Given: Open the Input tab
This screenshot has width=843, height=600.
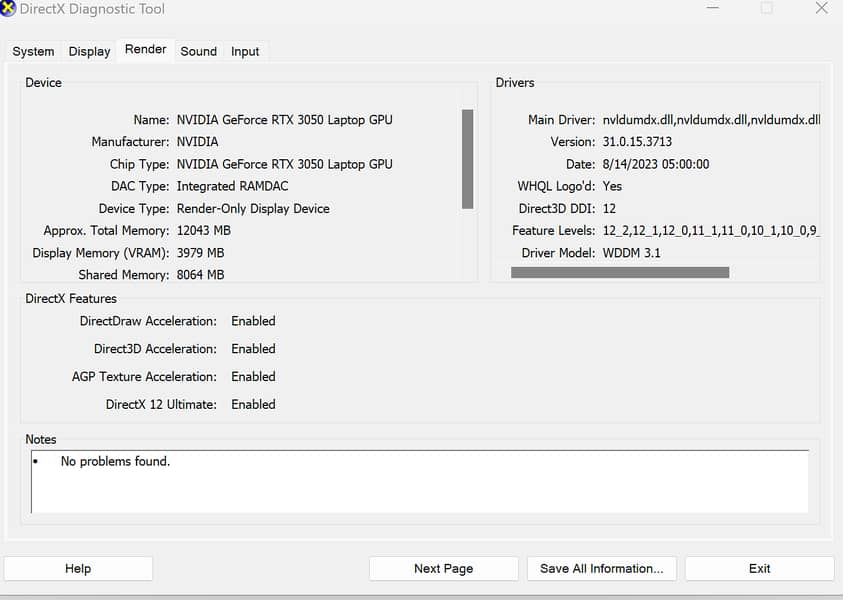Looking at the screenshot, I should (245, 51).
